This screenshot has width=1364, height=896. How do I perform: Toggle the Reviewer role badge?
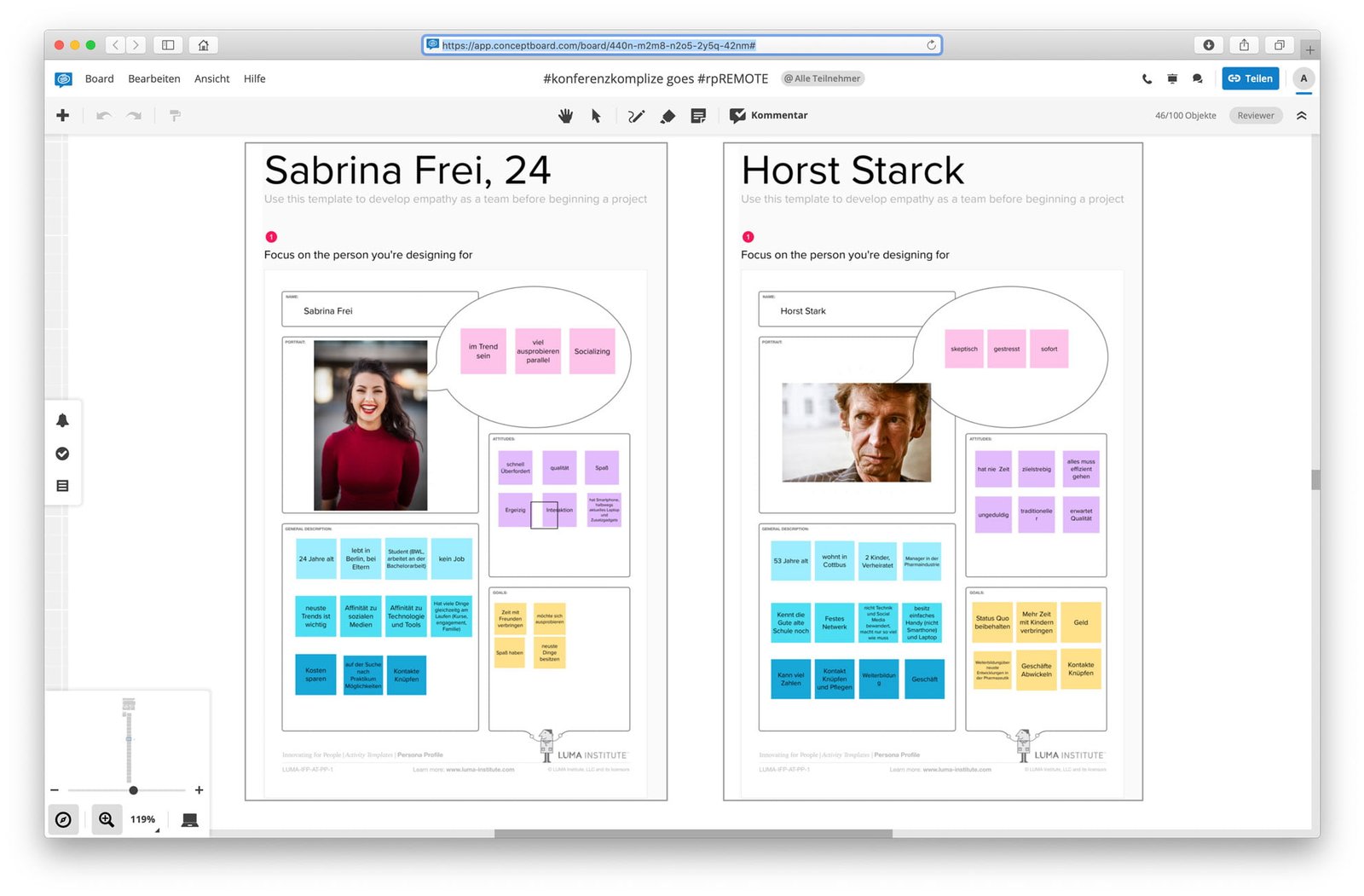(x=1255, y=115)
